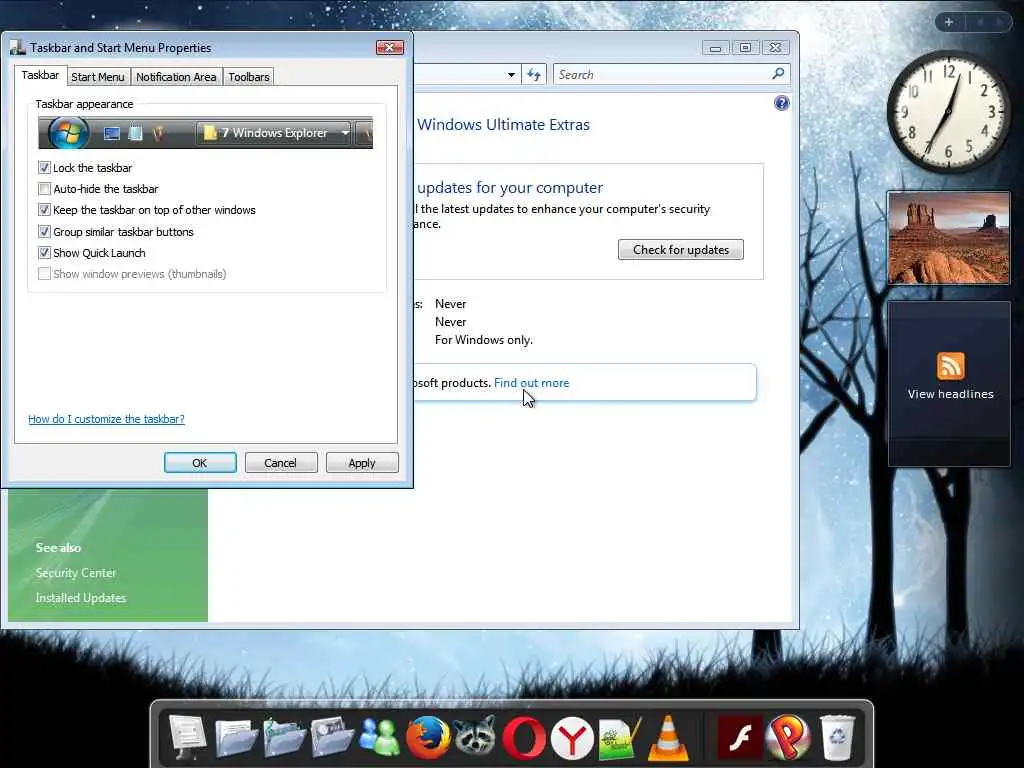Enable Auto-hide the taskbar
1024x768 pixels.
pos(44,189)
